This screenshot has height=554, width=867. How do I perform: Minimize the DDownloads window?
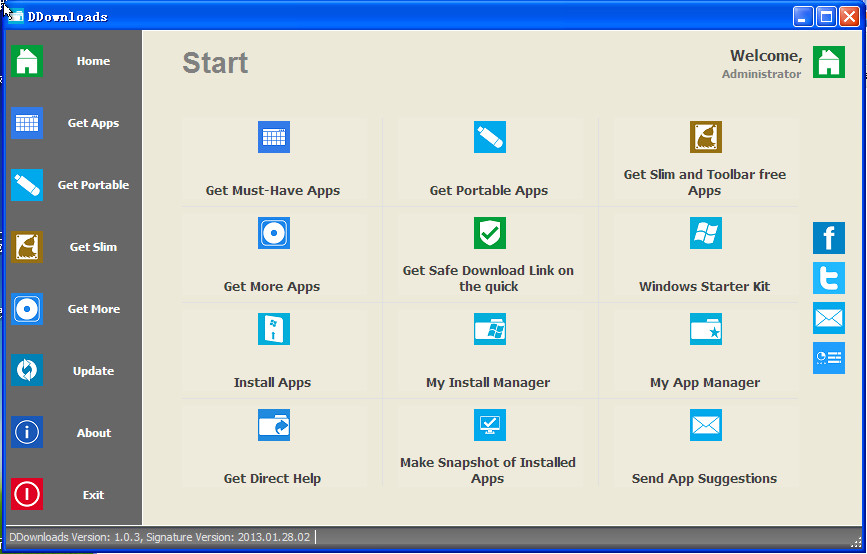point(803,17)
